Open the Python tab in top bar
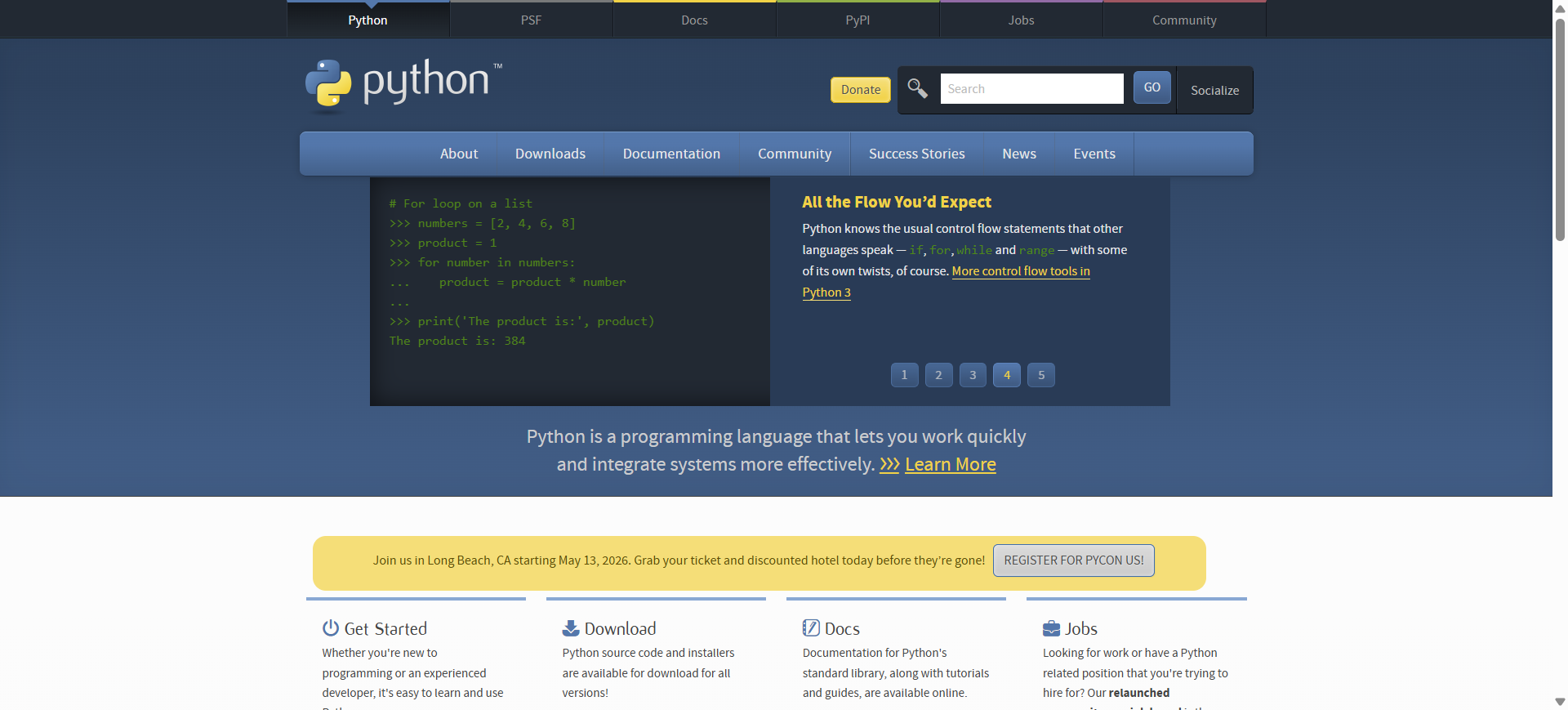 point(367,20)
